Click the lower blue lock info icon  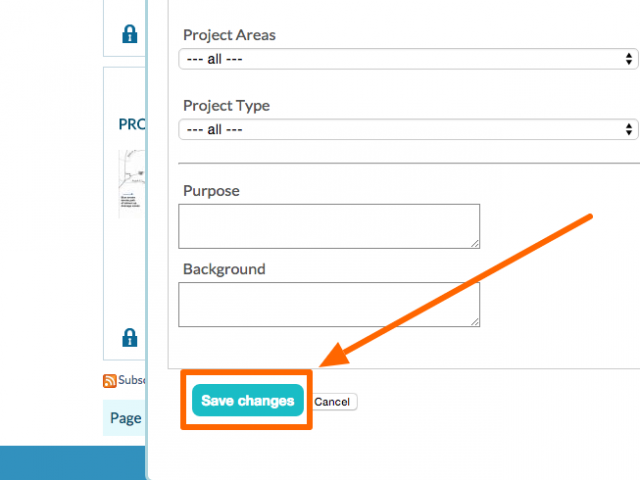pyautogui.click(x=130, y=338)
